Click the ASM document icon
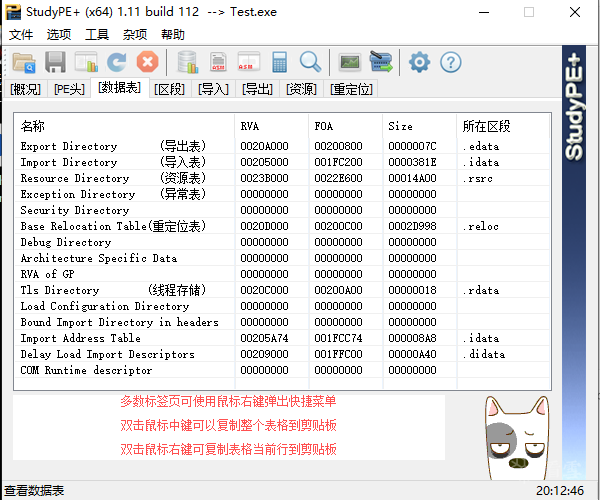This screenshot has height=500, width=600. coord(218,62)
